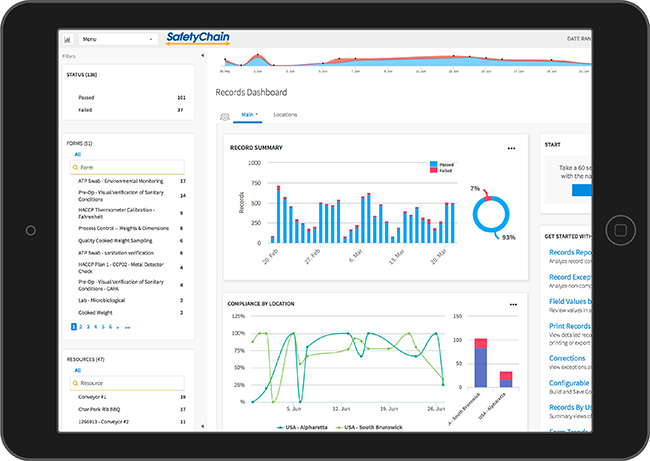The height and width of the screenshot is (461, 650).
Task: Open the Date Range control
Action: (x=579, y=39)
